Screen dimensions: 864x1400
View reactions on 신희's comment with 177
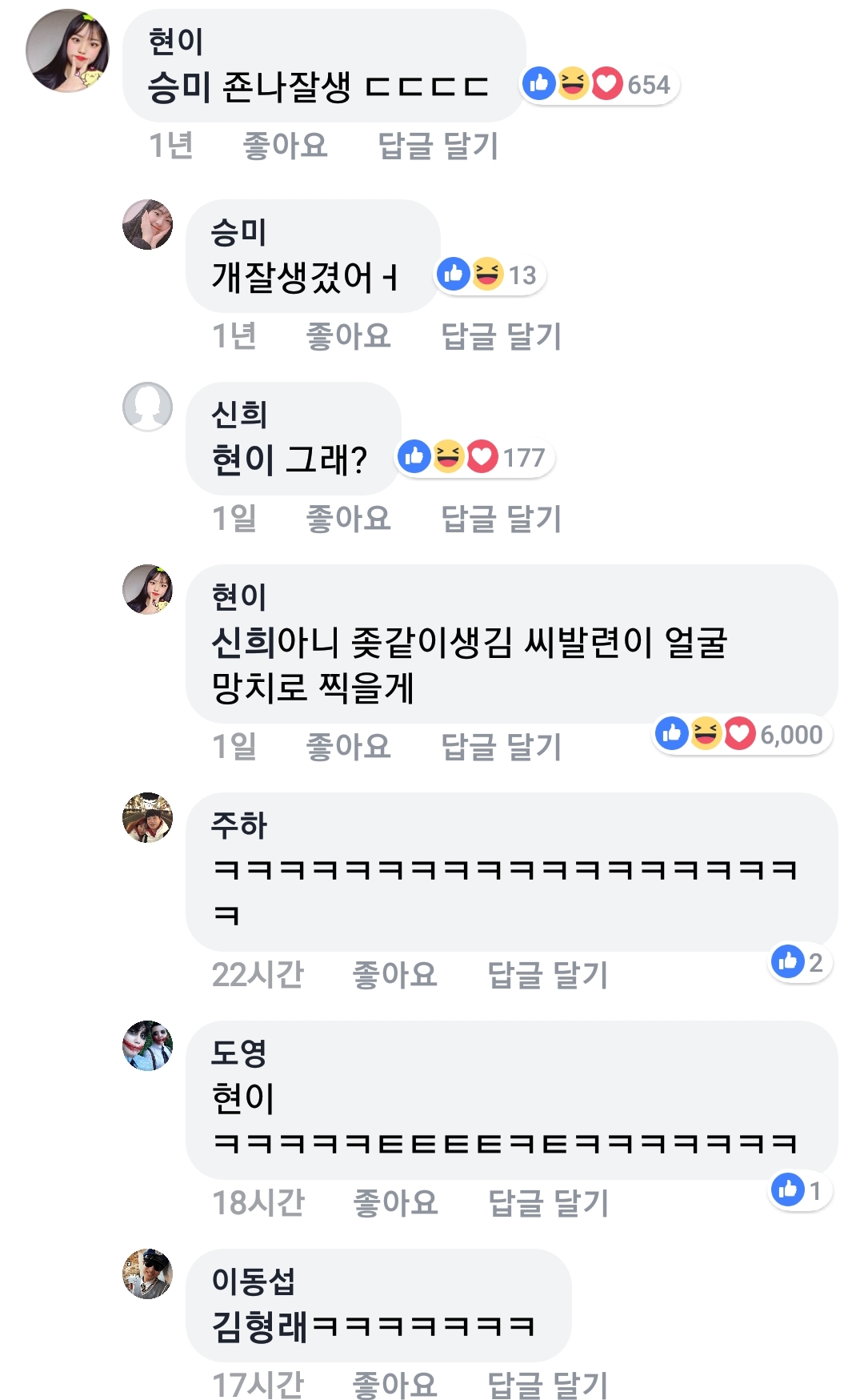(x=475, y=457)
